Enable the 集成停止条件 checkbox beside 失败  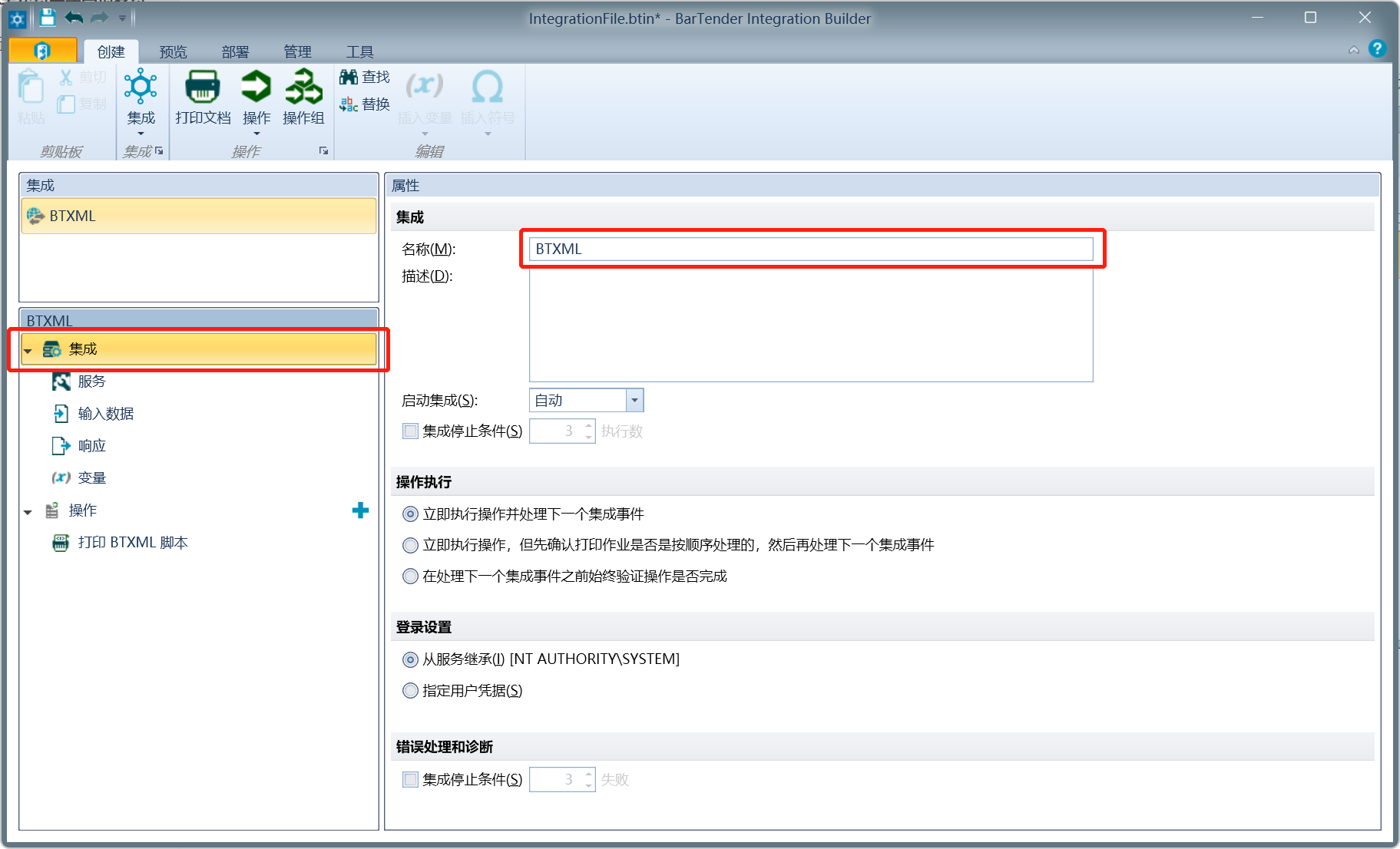411,780
